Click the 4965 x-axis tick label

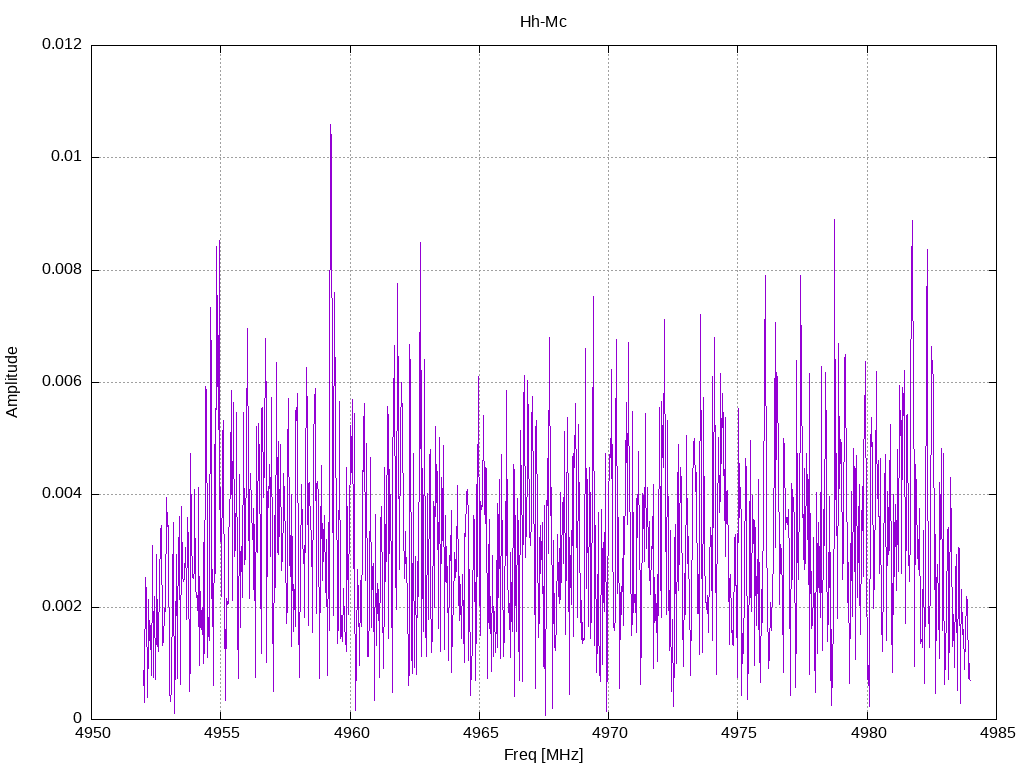481,733
